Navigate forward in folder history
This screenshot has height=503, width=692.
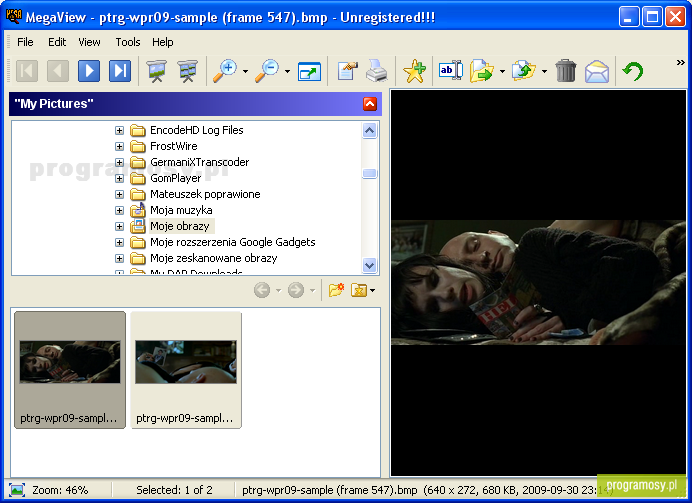pos(296,290)
